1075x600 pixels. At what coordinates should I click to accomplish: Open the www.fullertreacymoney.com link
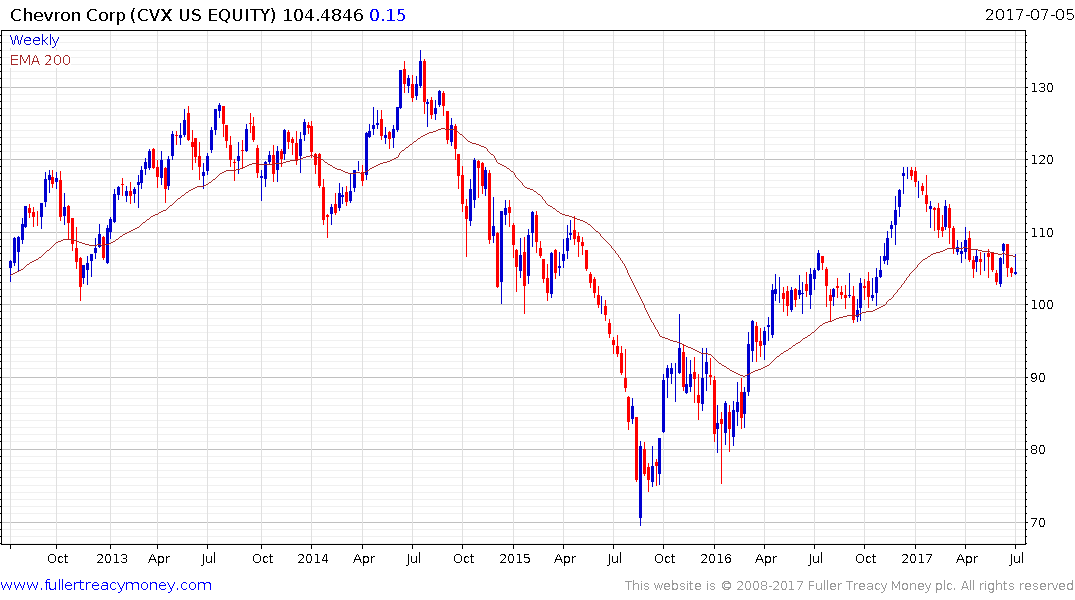(106, 585)
